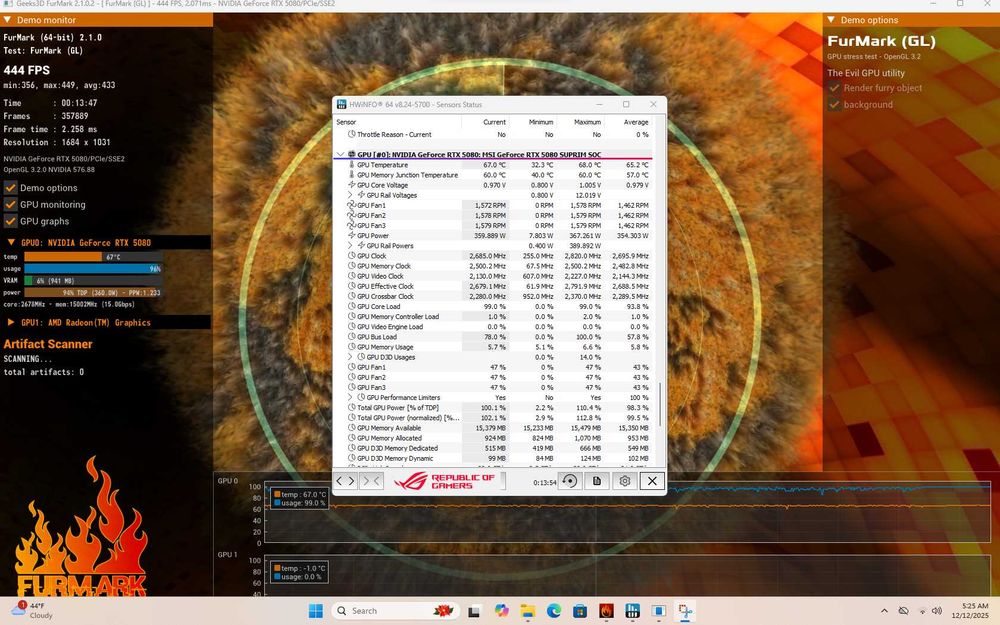
Task: Click the Average column header
Action: coord(636,122)
